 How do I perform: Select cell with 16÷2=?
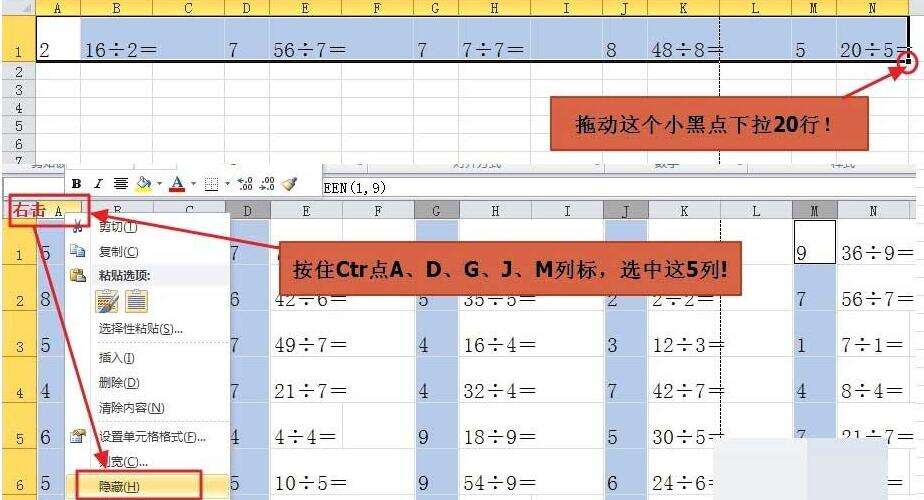[x=116, y=39]
